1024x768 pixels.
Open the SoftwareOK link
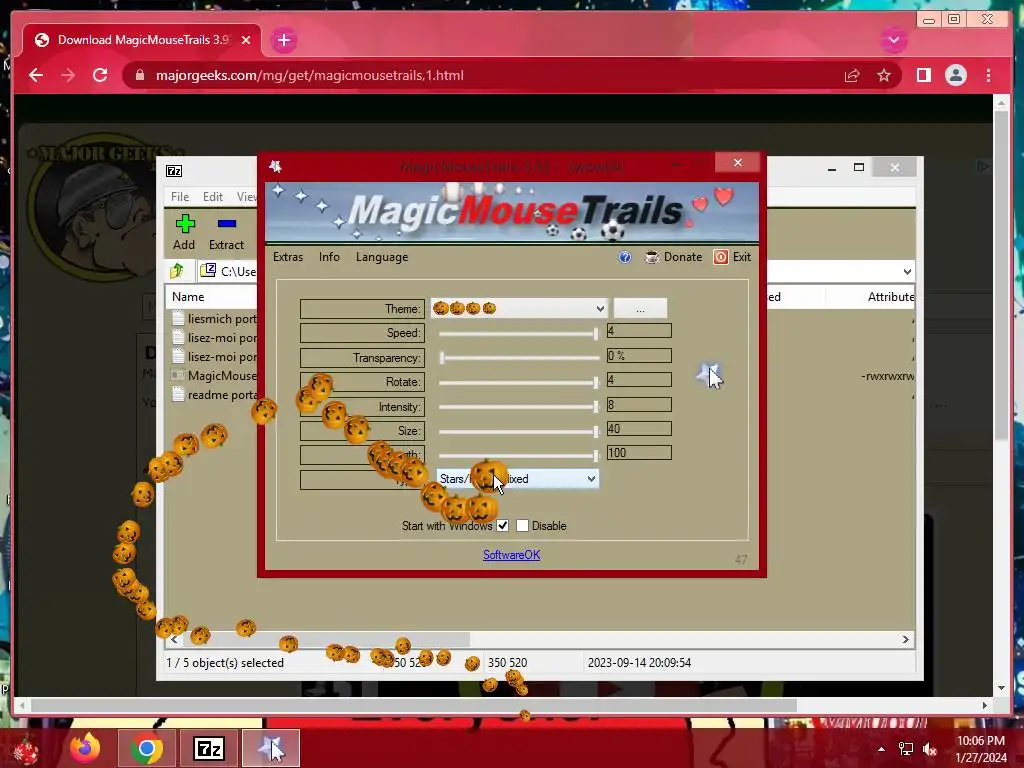pos(511,555)
